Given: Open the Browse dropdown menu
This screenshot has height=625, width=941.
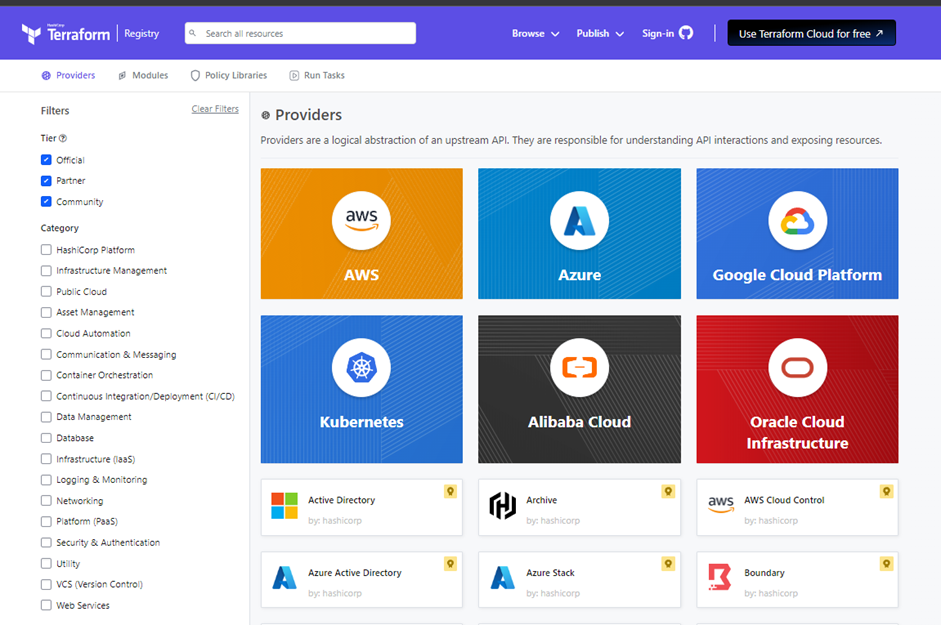Looking at the screenshot, I should (x=535, y=34).
